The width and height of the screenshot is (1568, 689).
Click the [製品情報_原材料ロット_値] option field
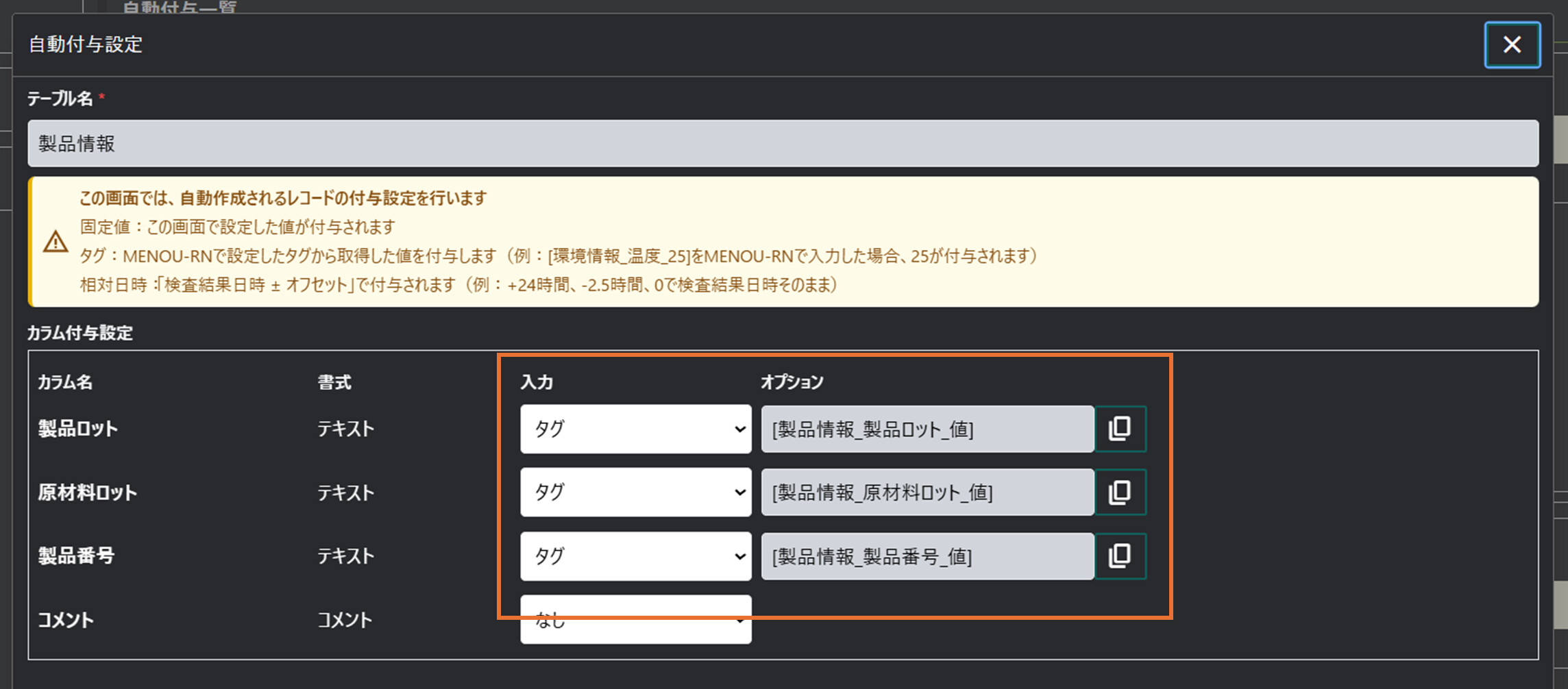tap(927, 492)
